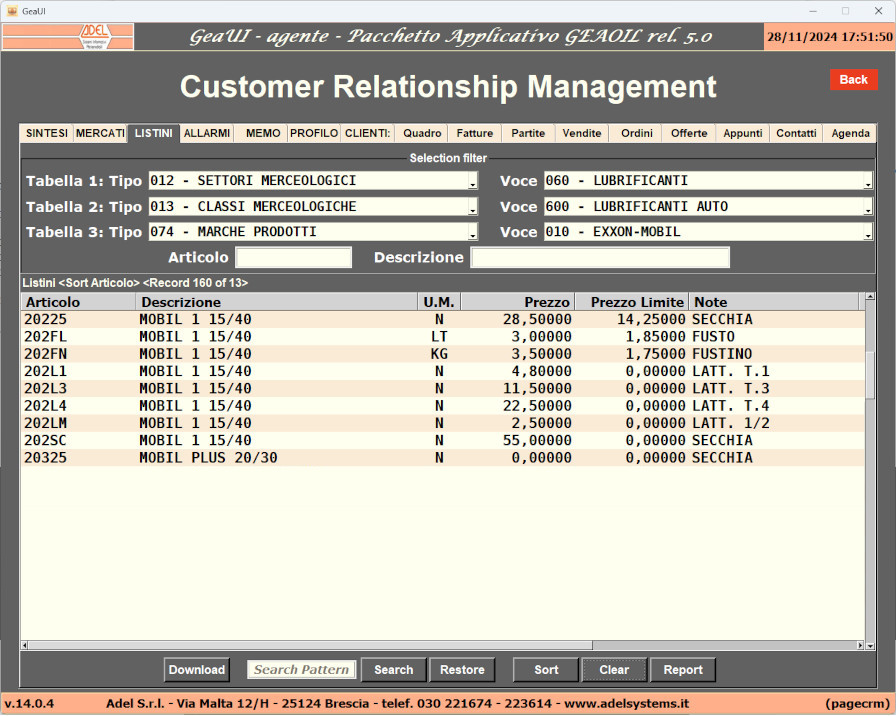Click the GeaUI app icon in title bar
Viewport: 896px width, 716px height.
pyautogui.click(x=12, y=11)
